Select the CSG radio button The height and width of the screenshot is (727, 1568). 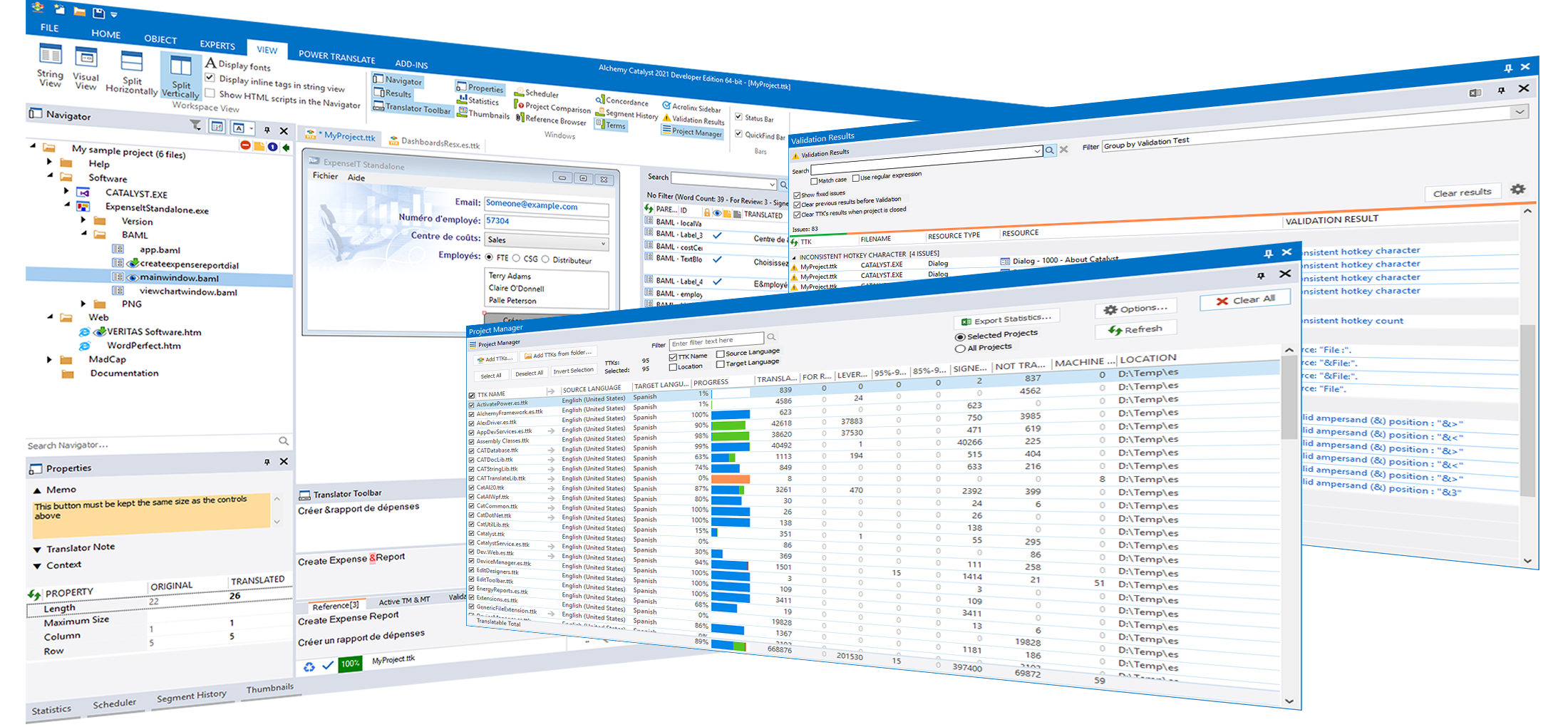516,259
